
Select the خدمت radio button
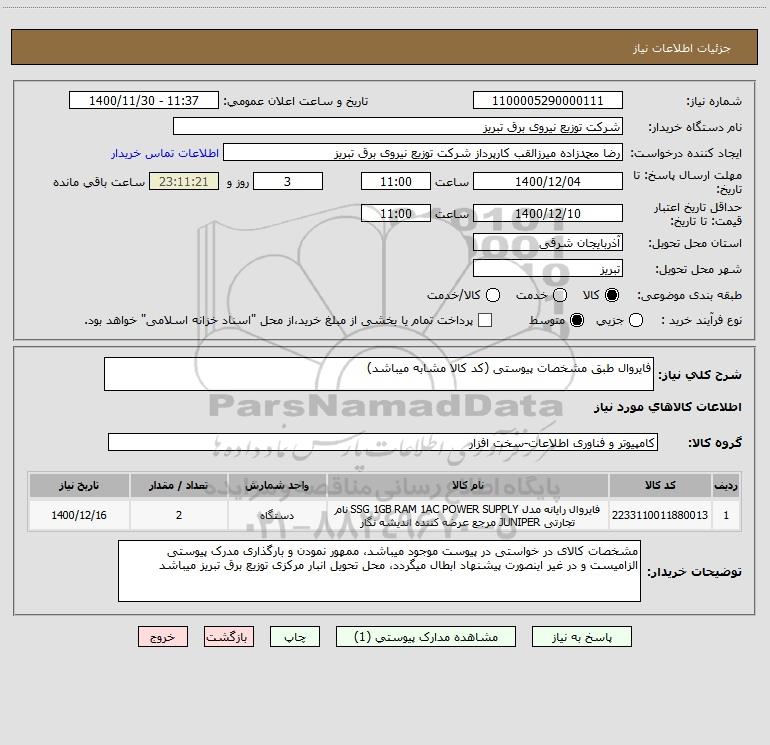[x=560, y=295]
